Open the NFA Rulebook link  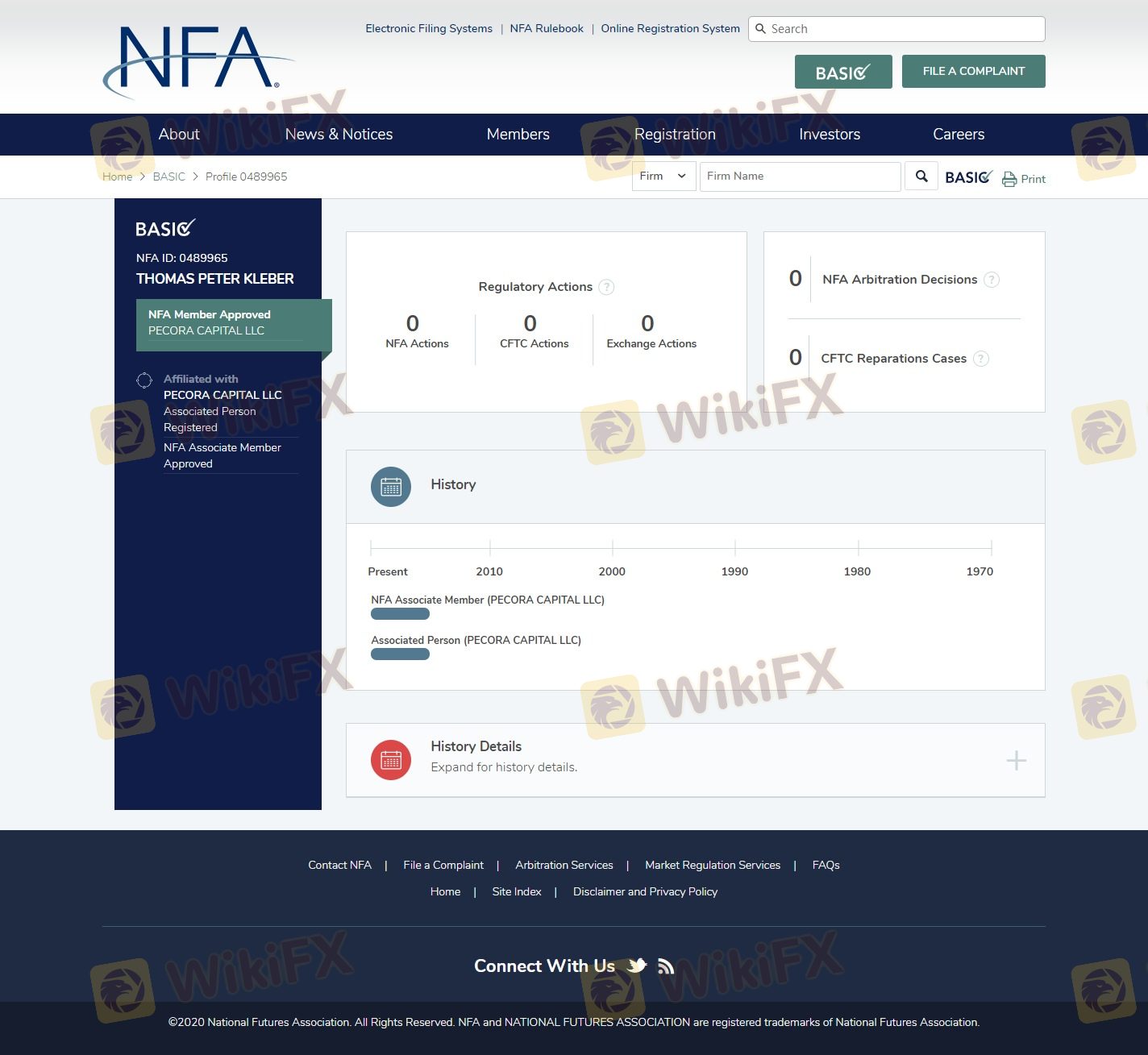point(547,28)
